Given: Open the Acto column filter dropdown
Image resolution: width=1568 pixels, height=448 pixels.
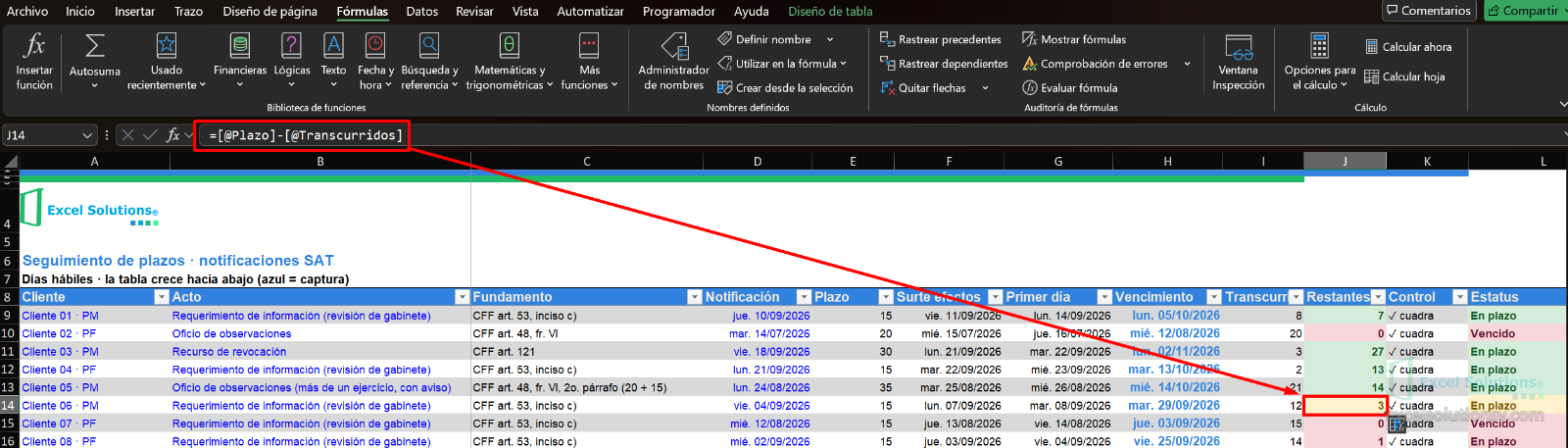Looking at the screenshot, I should click(x=463, y=297).
